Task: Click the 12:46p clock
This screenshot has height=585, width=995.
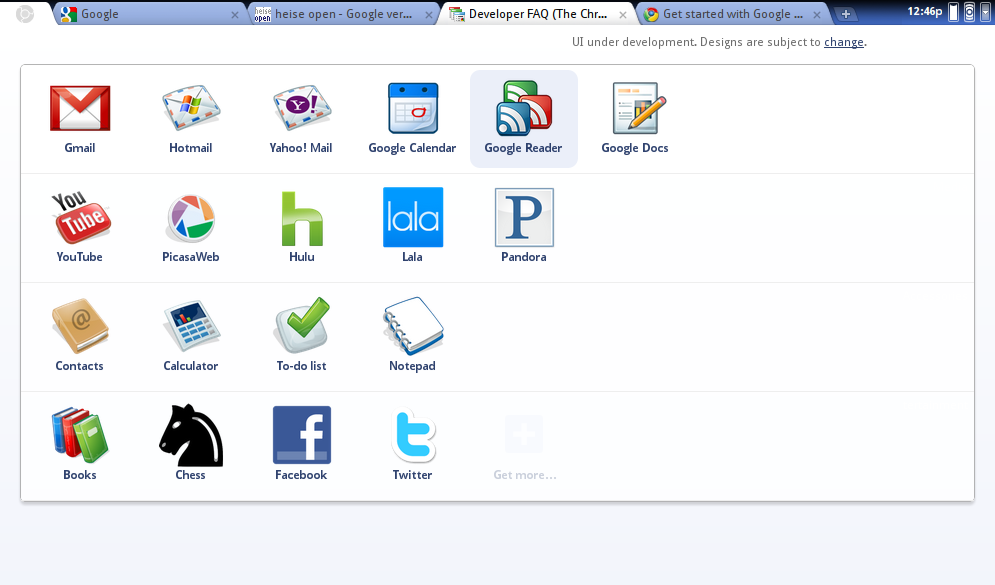Action: tap(925, 11)
